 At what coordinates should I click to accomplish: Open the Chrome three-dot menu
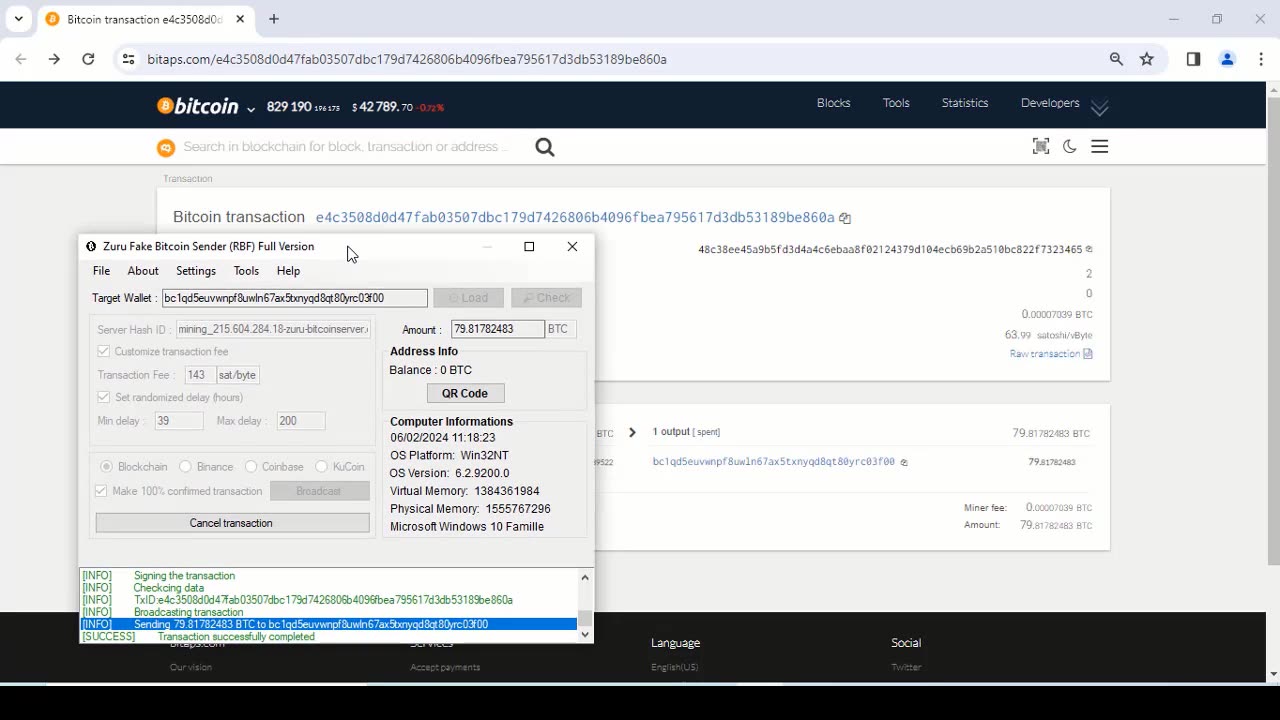tap(1261, 59)
